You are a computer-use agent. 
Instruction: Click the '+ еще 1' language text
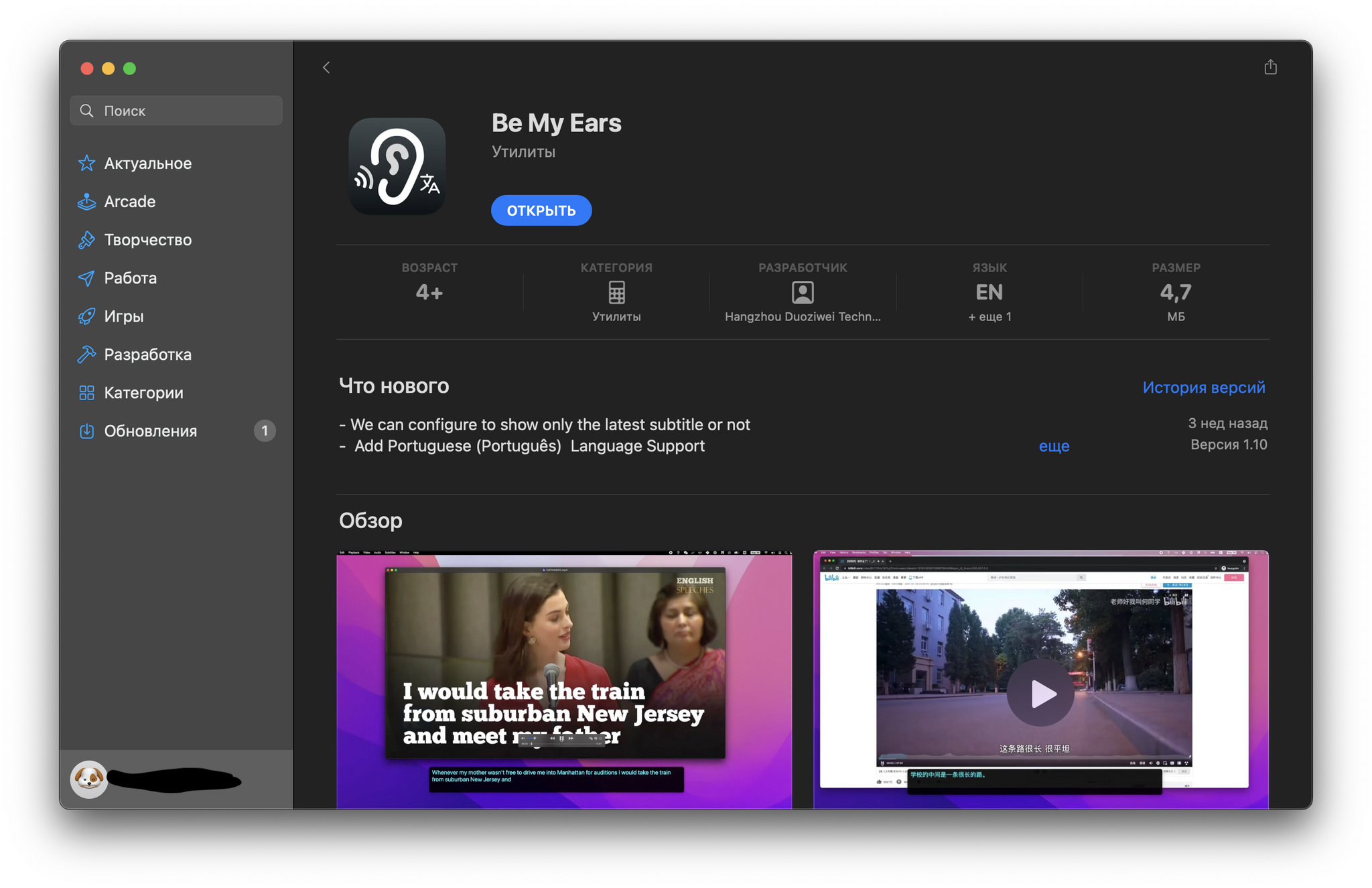click(x=989, y=316)
